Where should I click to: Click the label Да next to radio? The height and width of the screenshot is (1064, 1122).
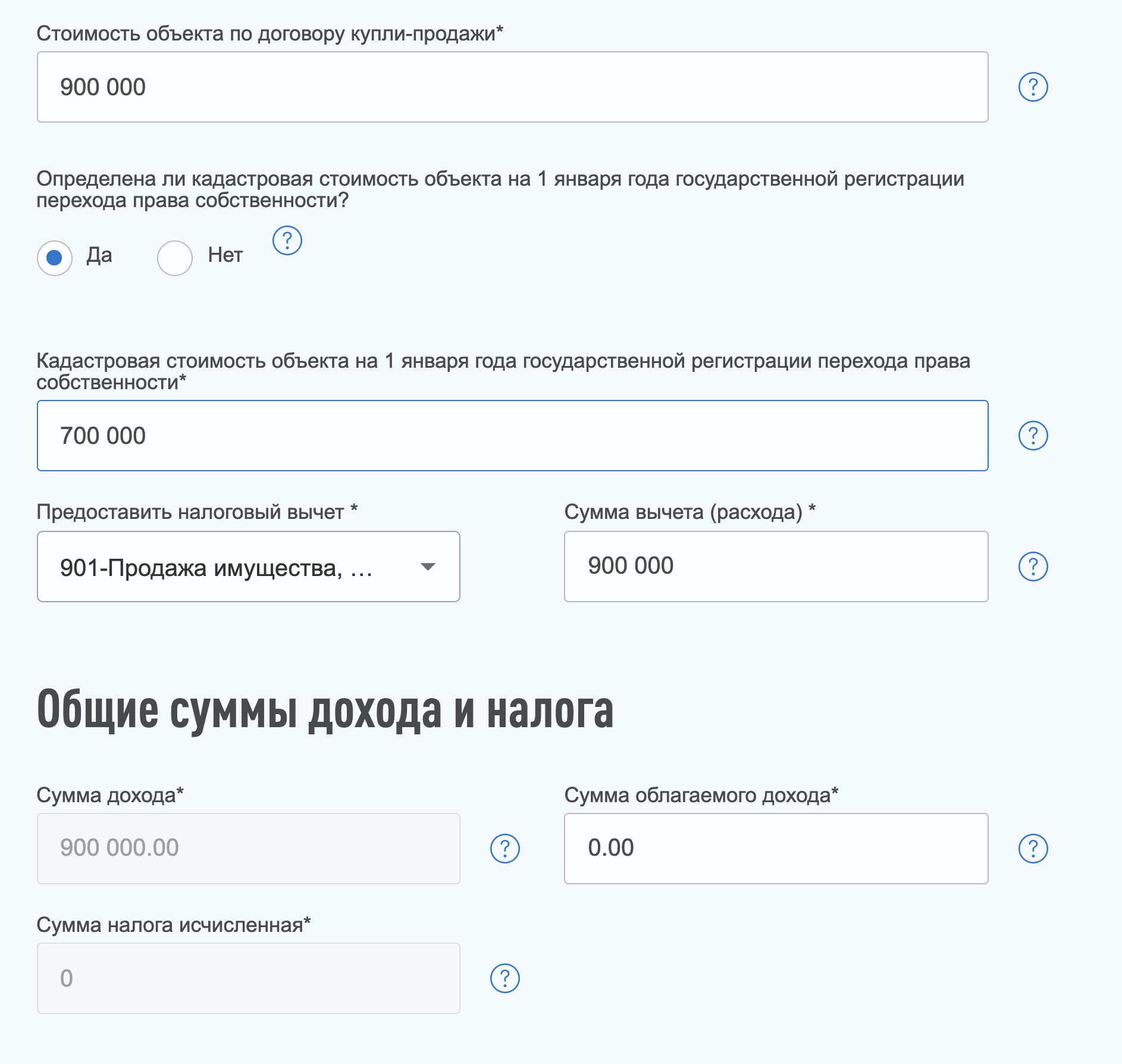tap(99, 255)
